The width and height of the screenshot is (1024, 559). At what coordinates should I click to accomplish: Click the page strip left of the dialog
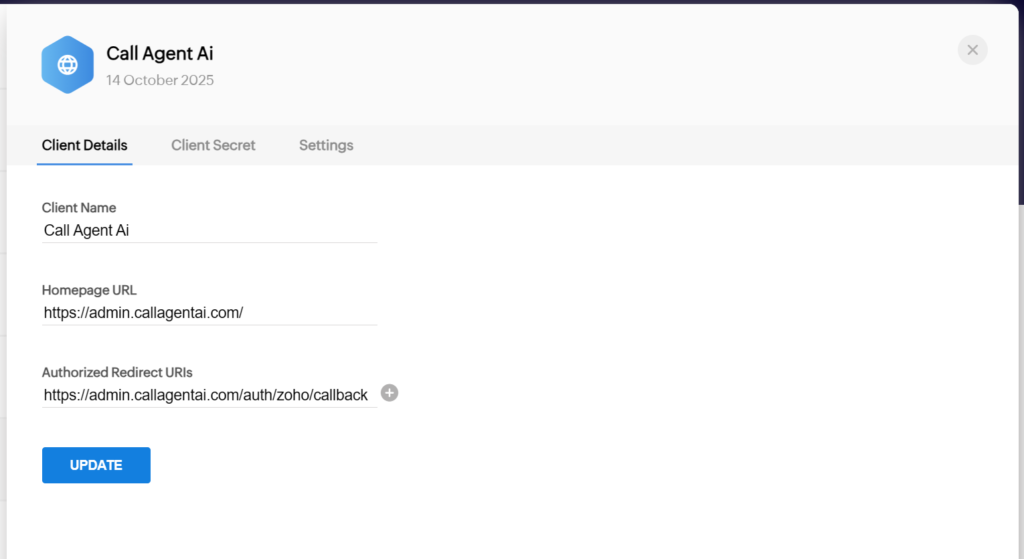click(3, 300)
